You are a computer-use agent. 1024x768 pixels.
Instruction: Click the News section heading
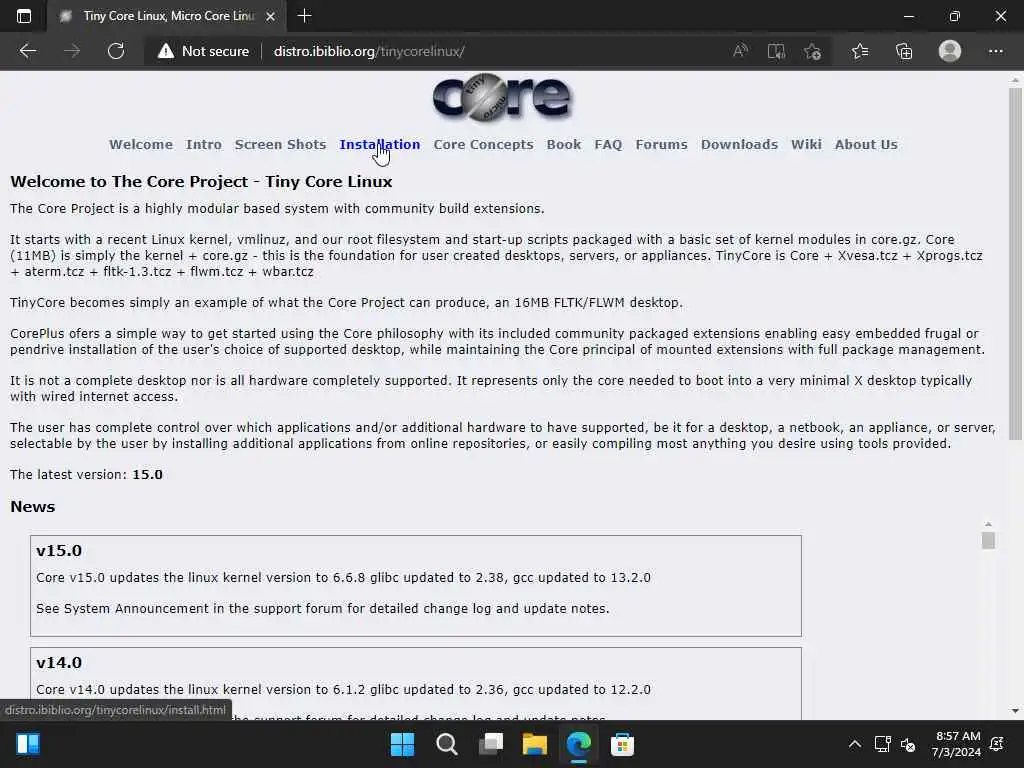(x=33, y=507)
